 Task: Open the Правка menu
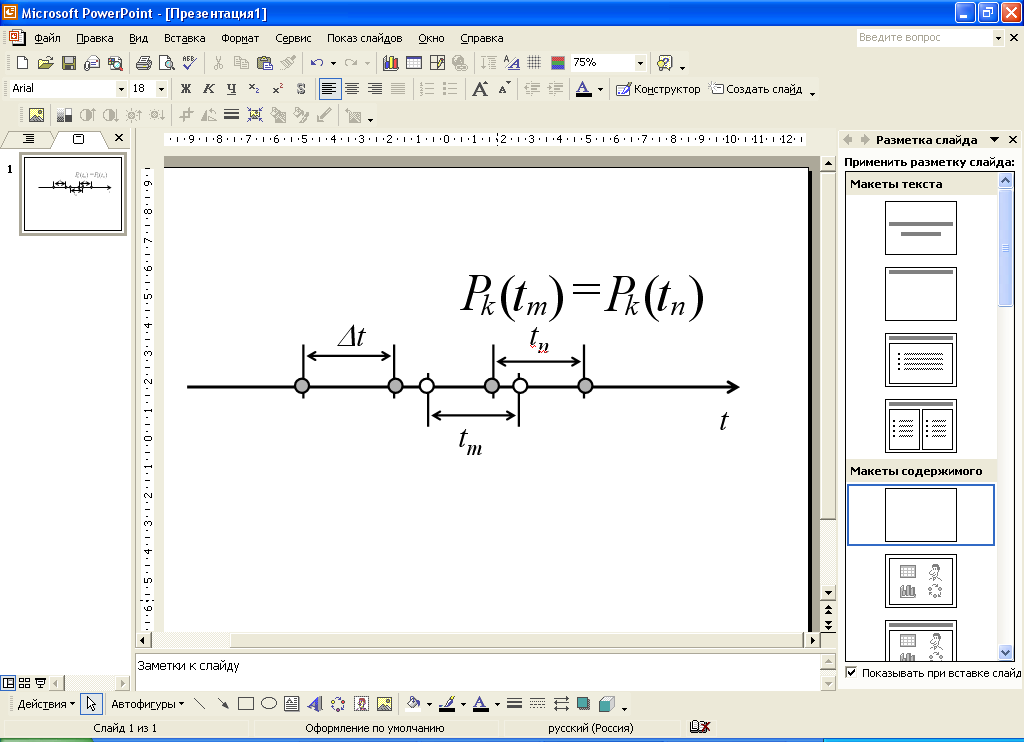coord(95,39)
